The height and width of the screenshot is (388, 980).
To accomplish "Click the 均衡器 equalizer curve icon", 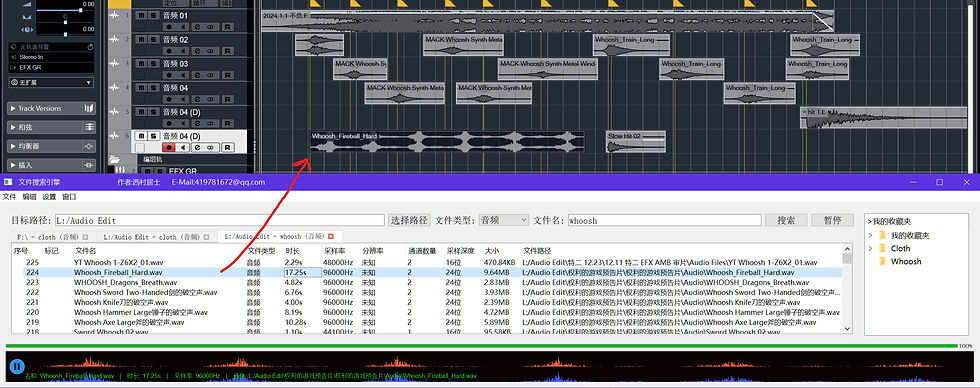I will [89, 146].
